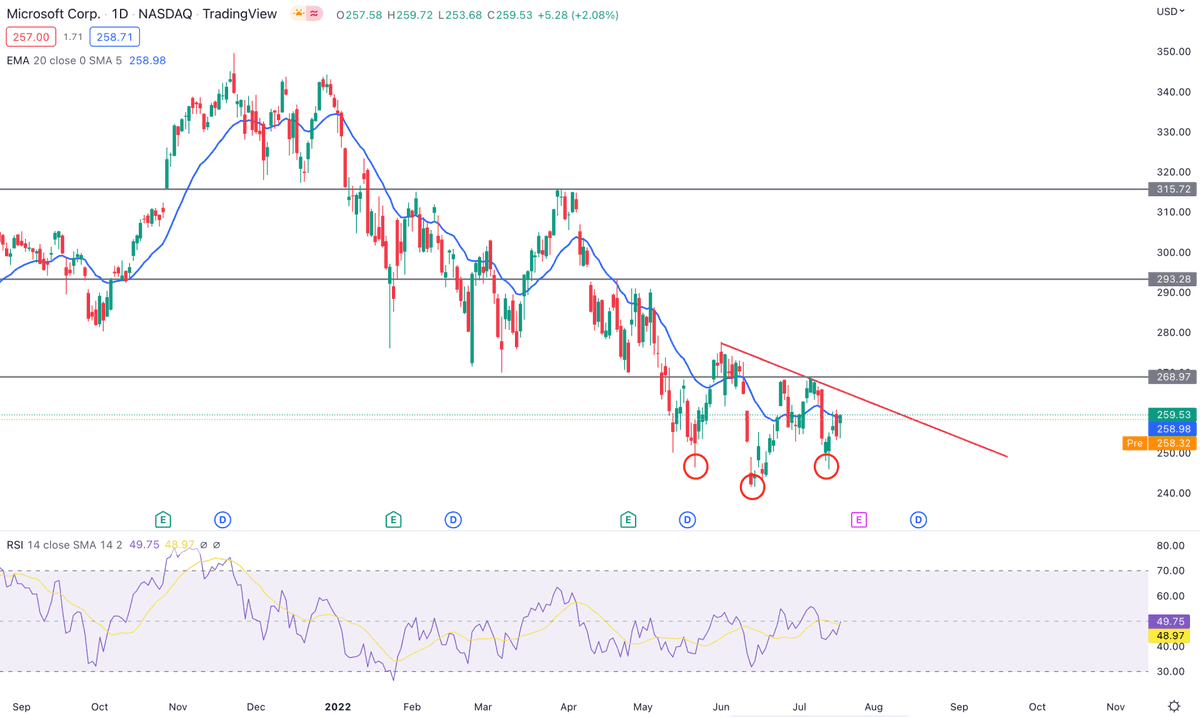The height and width of the screenshot is (717, 1200).
Task: Click the pink approximate-data indicator icon
Action: coord(314,15)
